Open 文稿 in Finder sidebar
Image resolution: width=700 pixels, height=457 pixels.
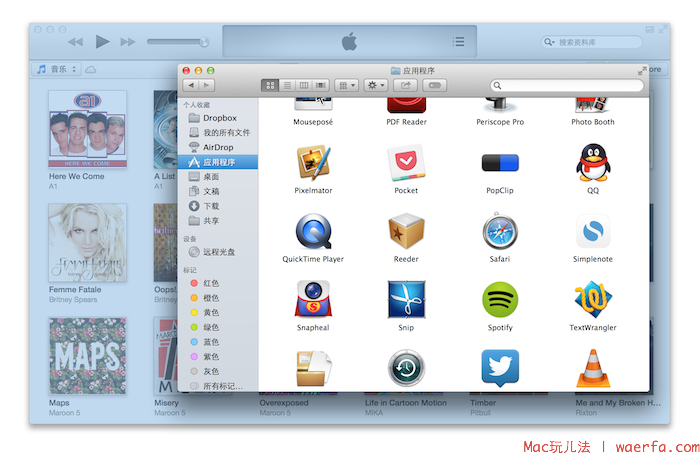[x=218, y=191]
